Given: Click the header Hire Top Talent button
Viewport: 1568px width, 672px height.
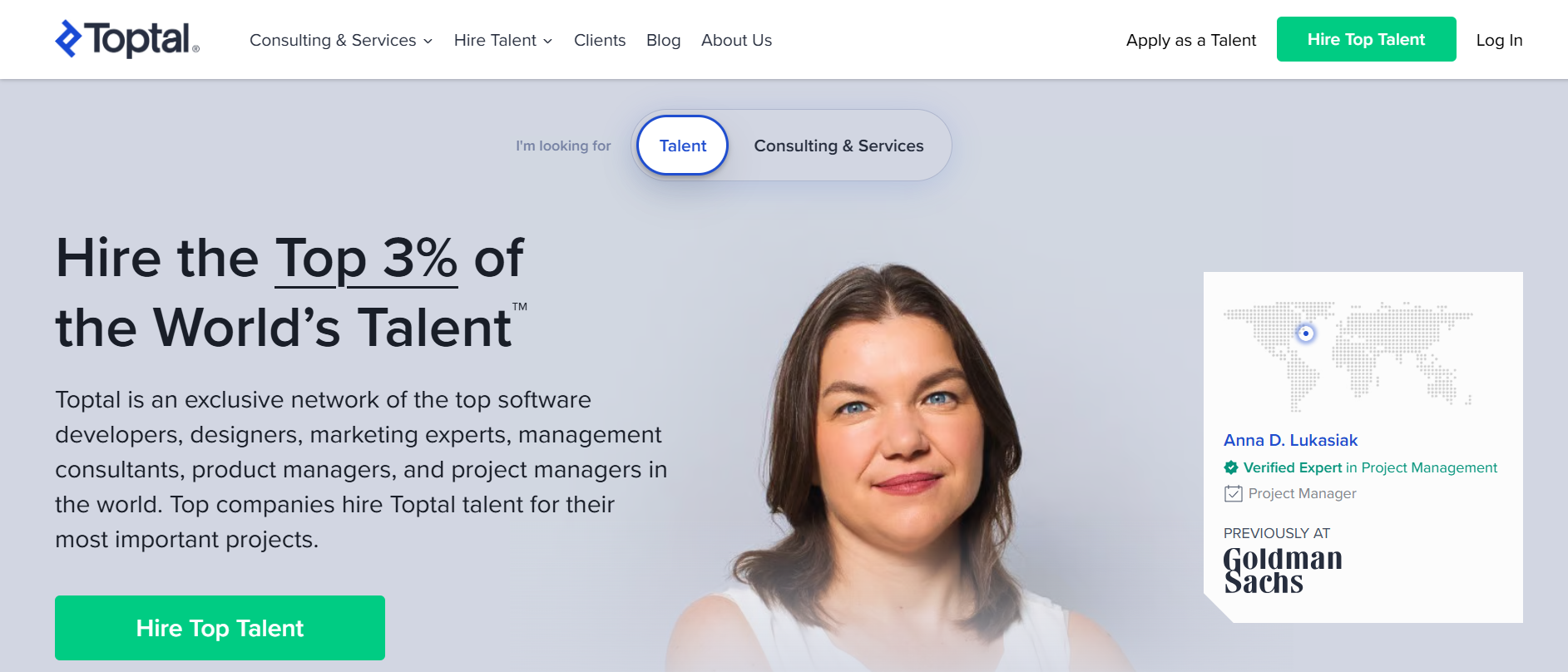Looking at the screenshot, I should click(x=1367, y=39).
